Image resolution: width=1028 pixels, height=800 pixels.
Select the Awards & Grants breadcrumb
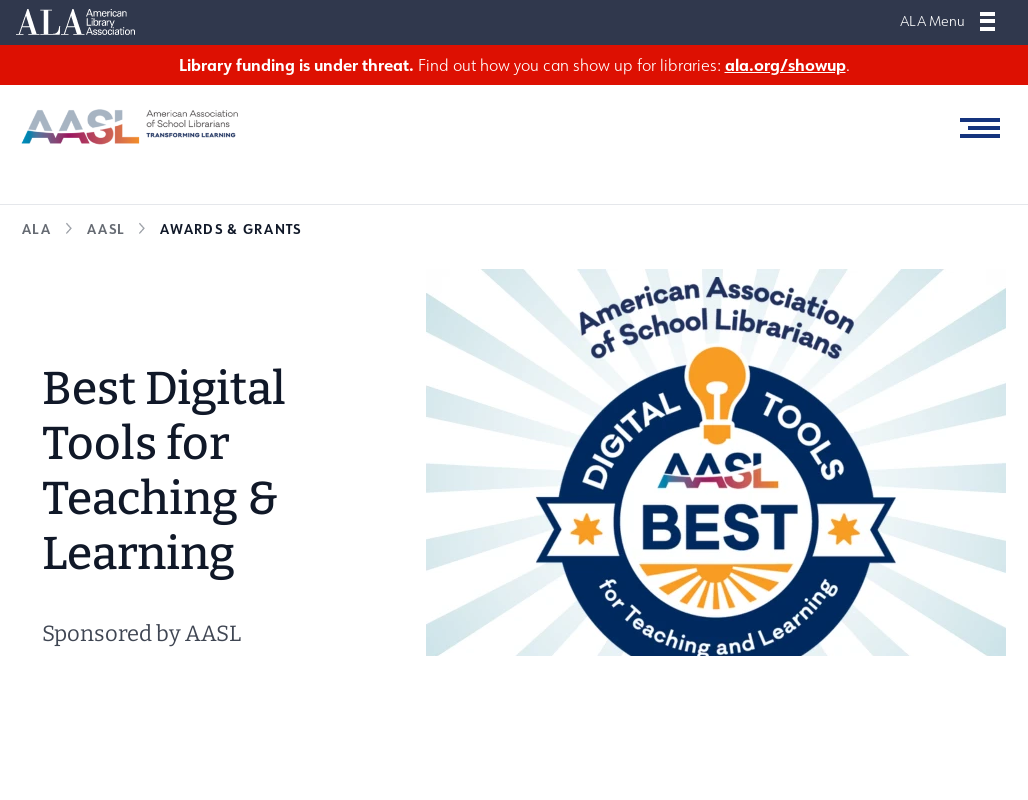click(x=230, y=229)
